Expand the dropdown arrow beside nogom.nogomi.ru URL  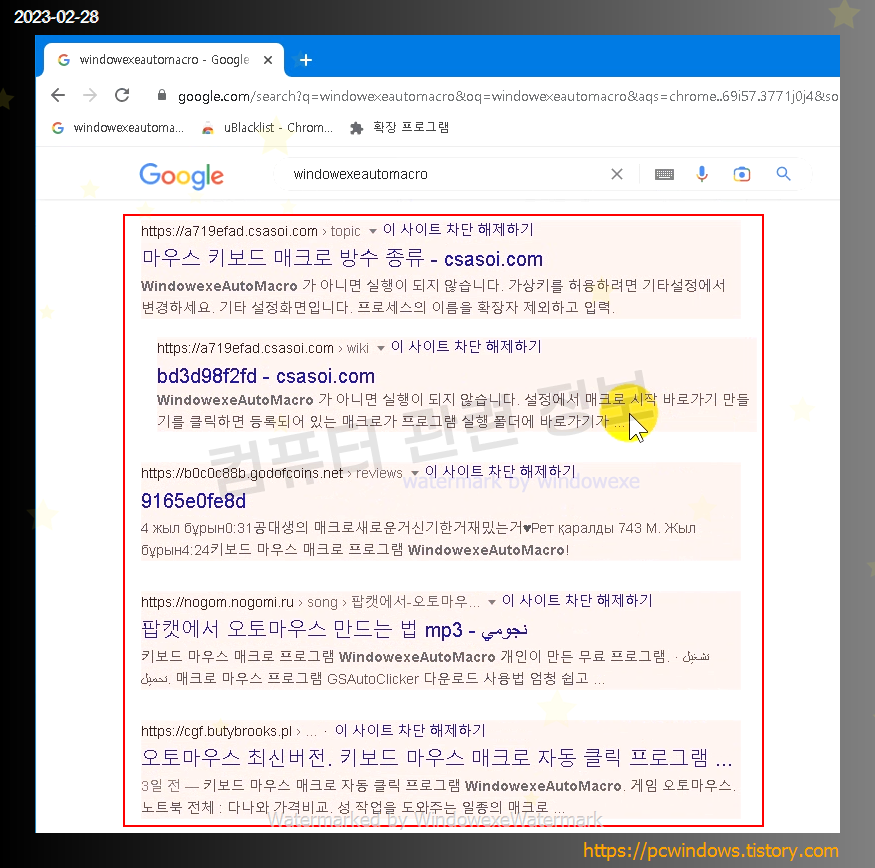[492, 602]
